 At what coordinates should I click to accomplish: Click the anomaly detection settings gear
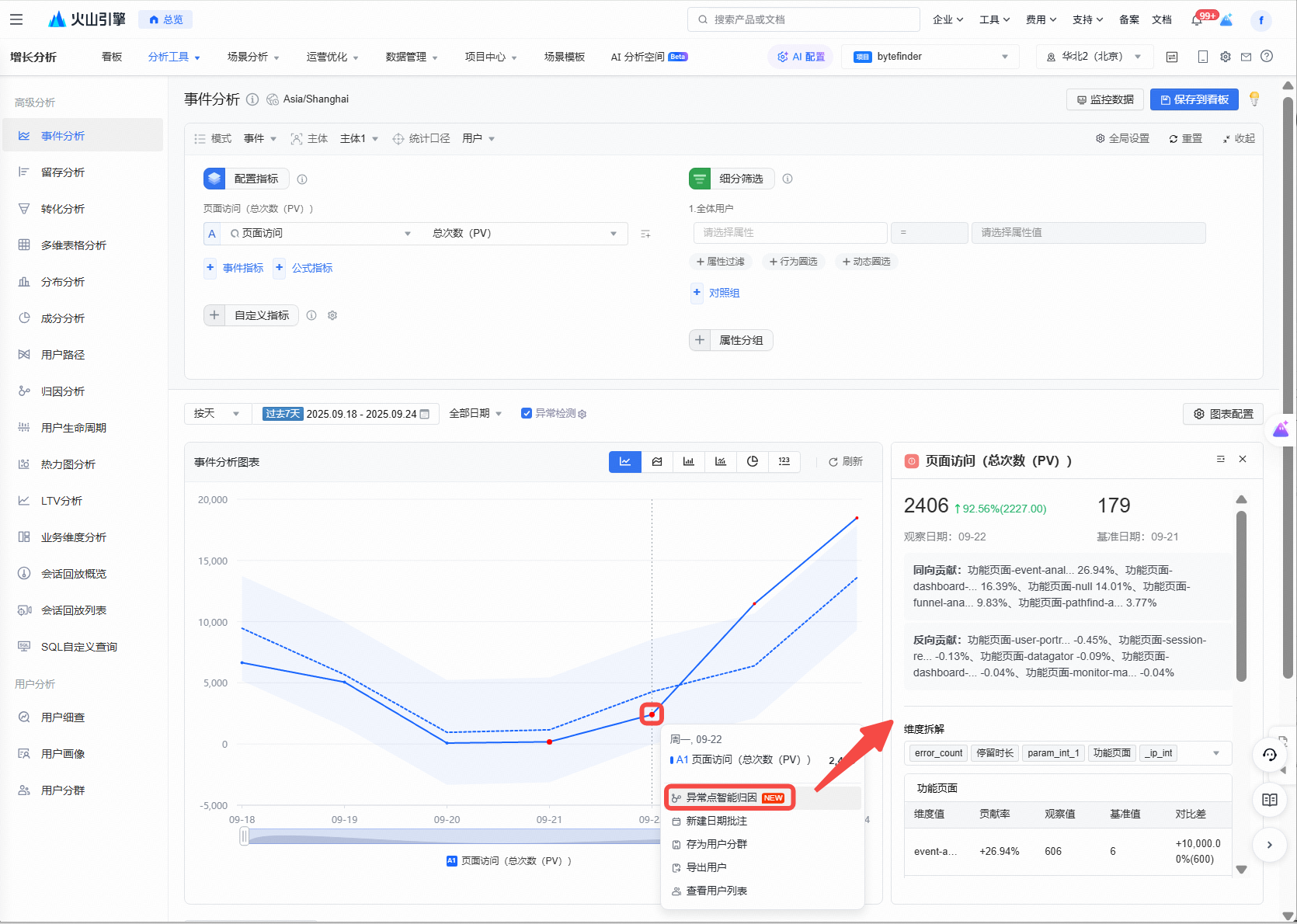(582, 415)
